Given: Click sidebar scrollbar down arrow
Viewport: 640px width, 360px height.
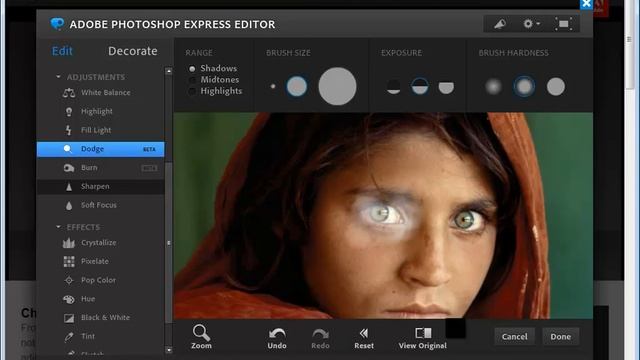Looking at the screenshot, I should point(169,350).
